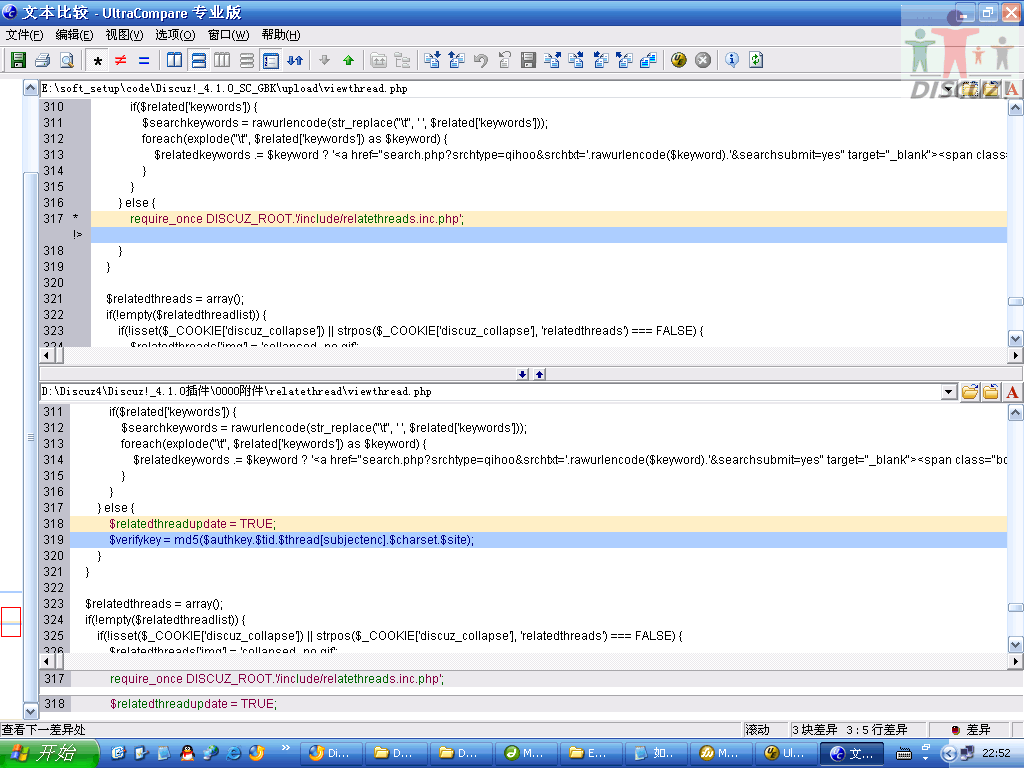Click the green Refresh compare icon
The width and height of the screenshot is (1024, 768).
coord(756,61)
